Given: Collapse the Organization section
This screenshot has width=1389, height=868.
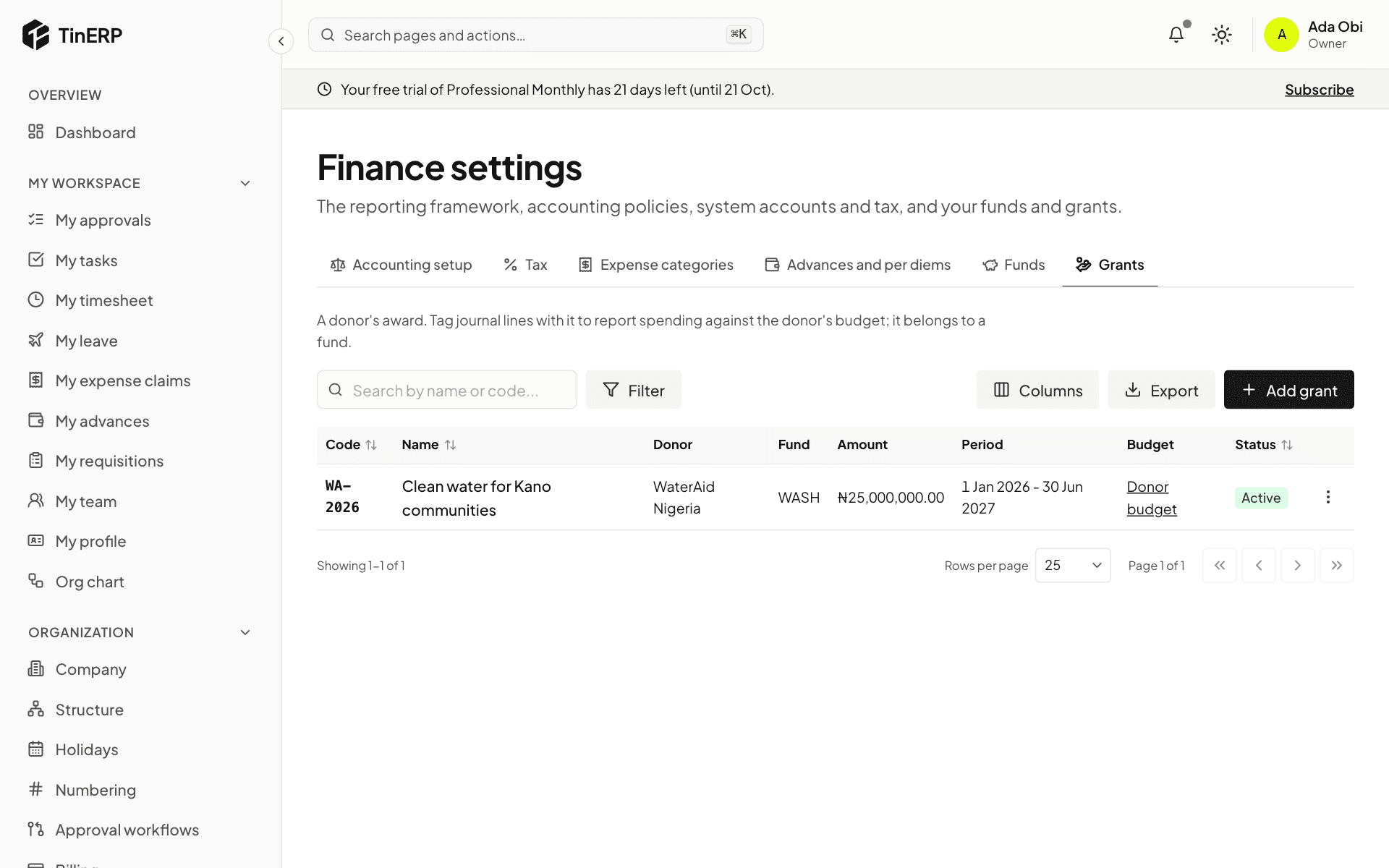Looking at the screenshot, I should [245, 633].
